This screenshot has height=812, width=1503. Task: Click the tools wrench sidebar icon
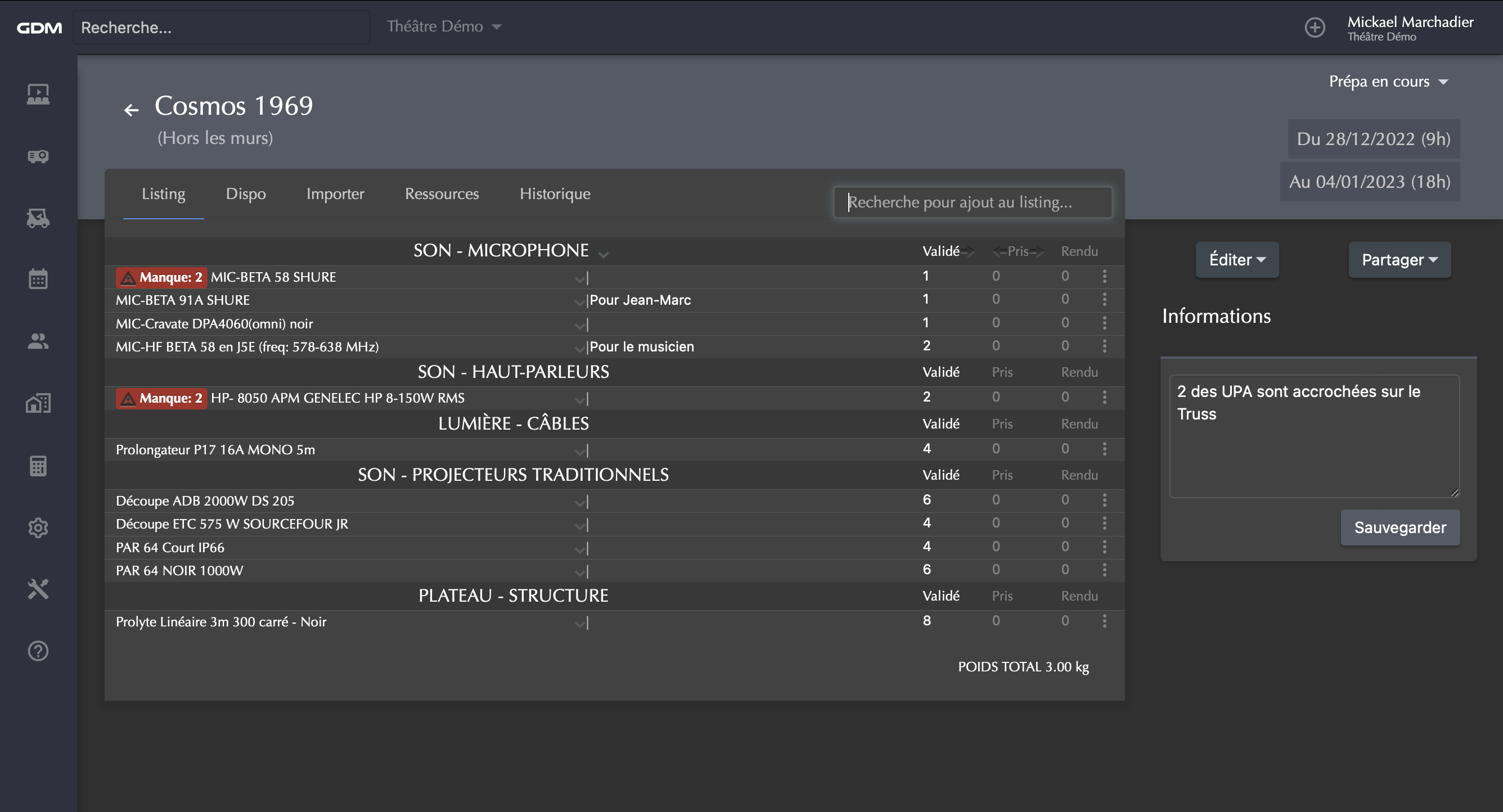[x=38, y=589]
